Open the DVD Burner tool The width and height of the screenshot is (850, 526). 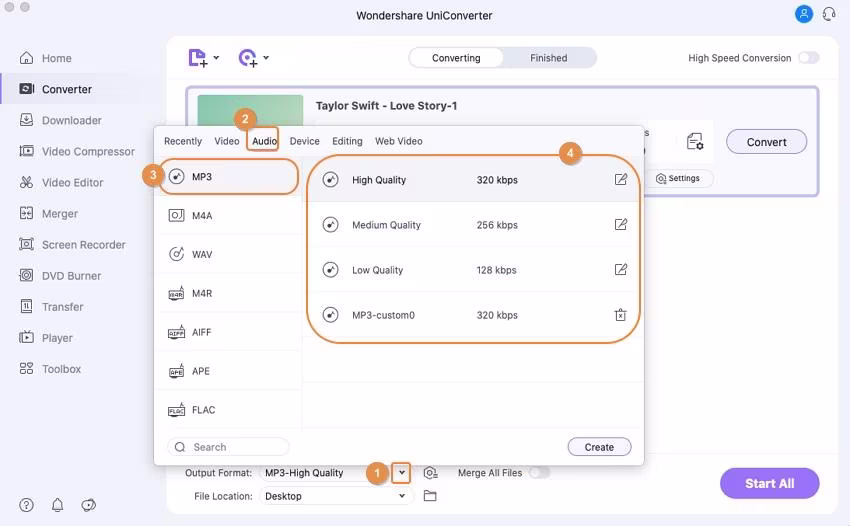[x=60, y=275]
